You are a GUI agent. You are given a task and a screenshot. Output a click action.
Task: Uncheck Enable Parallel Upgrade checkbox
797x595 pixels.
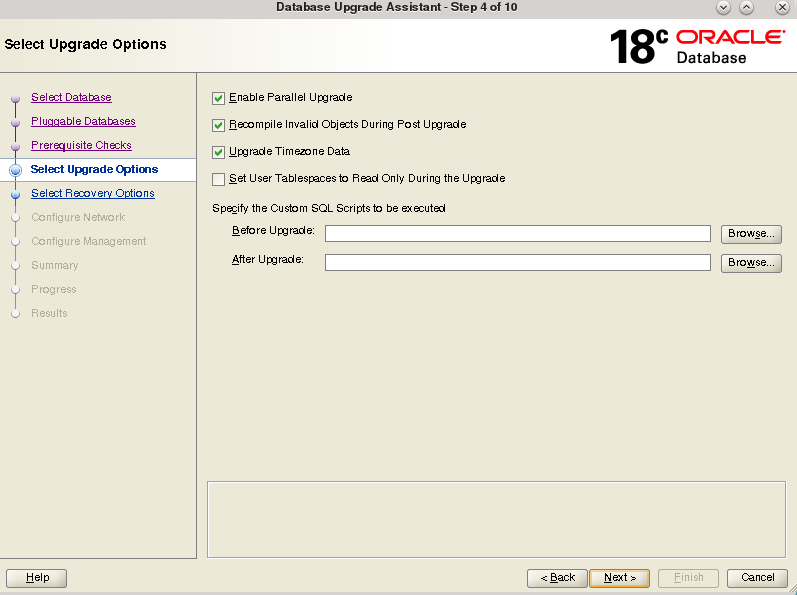[219, 98]
